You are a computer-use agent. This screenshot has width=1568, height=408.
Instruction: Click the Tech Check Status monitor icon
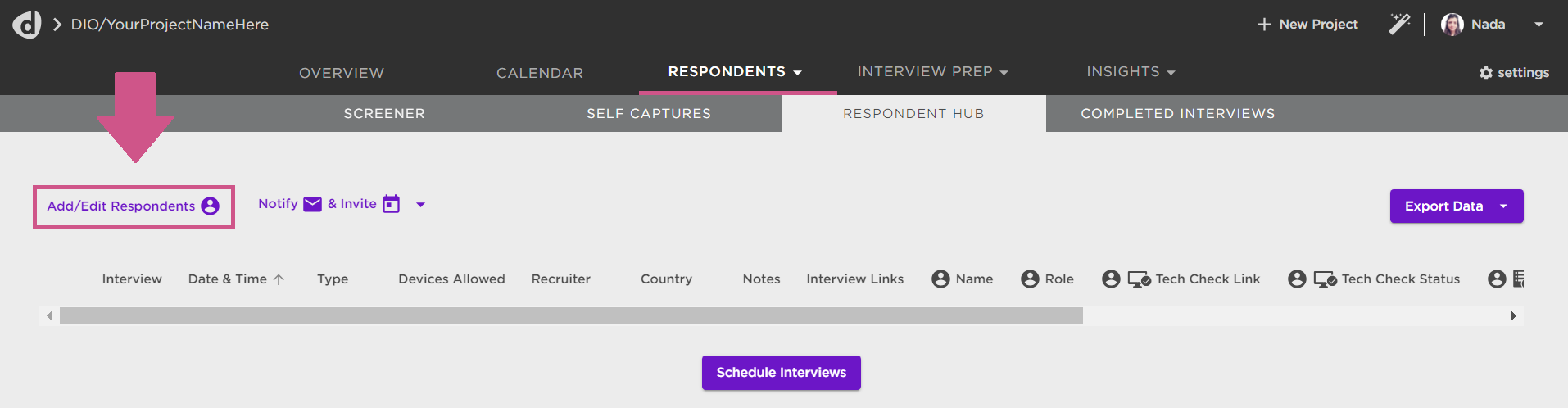(1325, 279)
